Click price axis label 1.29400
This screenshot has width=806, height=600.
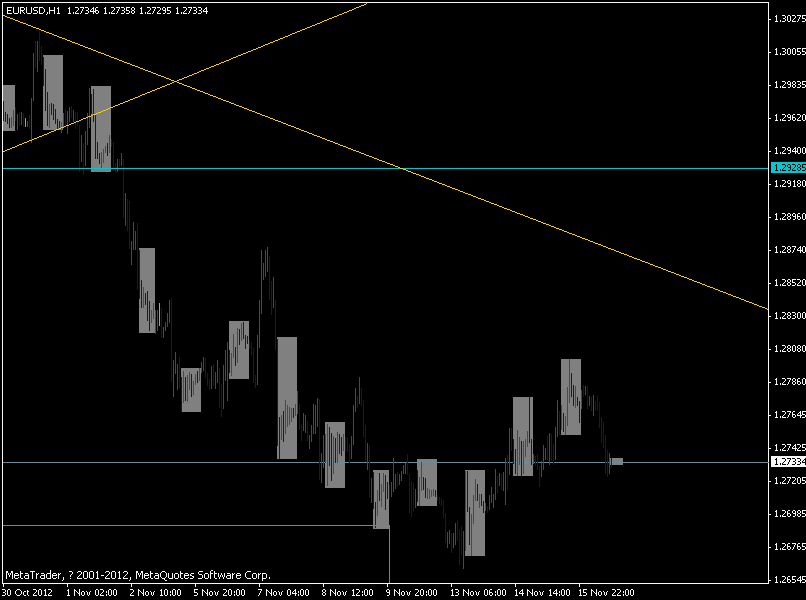click(x=790, y=151)
